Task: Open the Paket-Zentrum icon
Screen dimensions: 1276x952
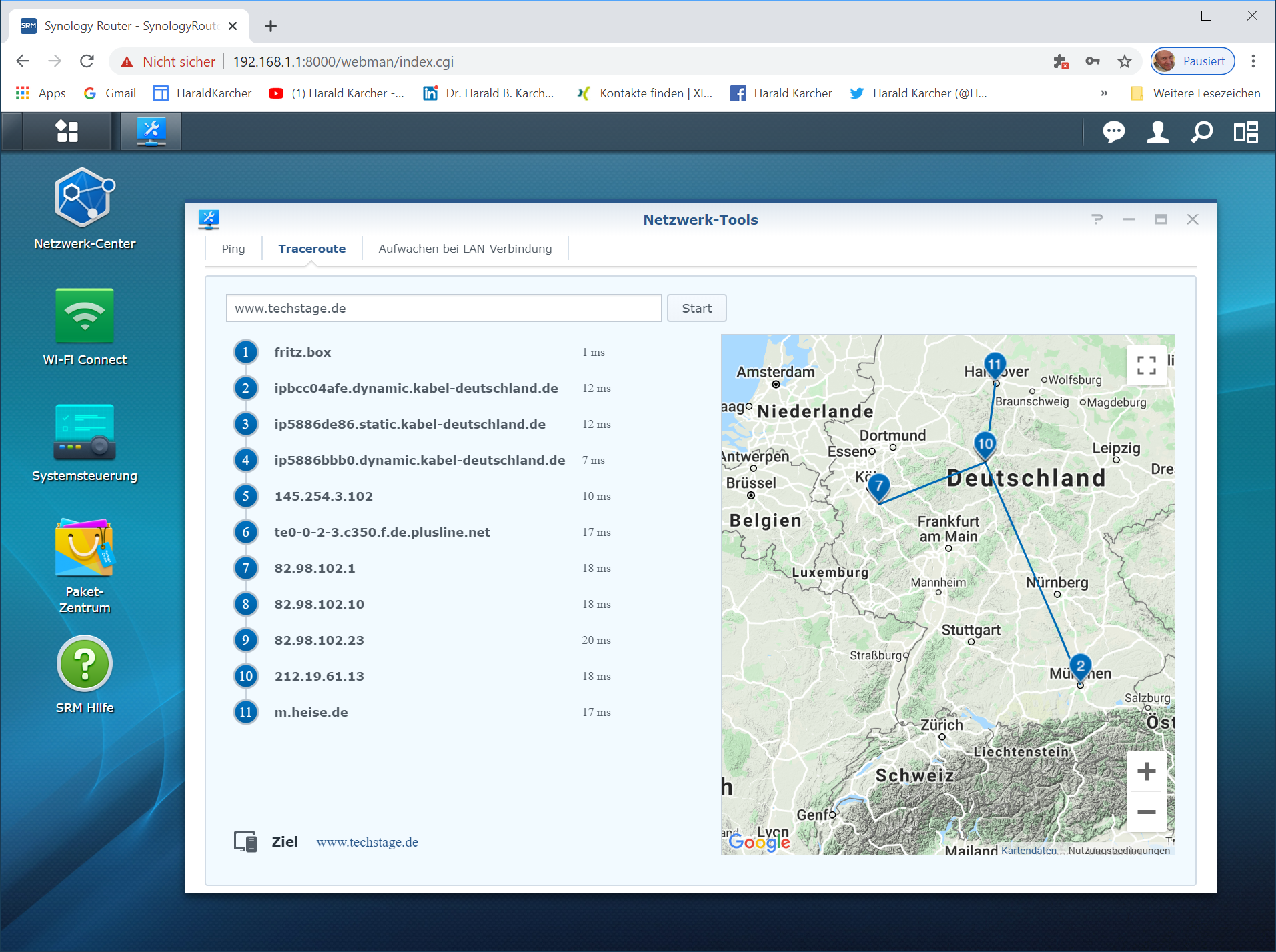Action: point(85,548)
